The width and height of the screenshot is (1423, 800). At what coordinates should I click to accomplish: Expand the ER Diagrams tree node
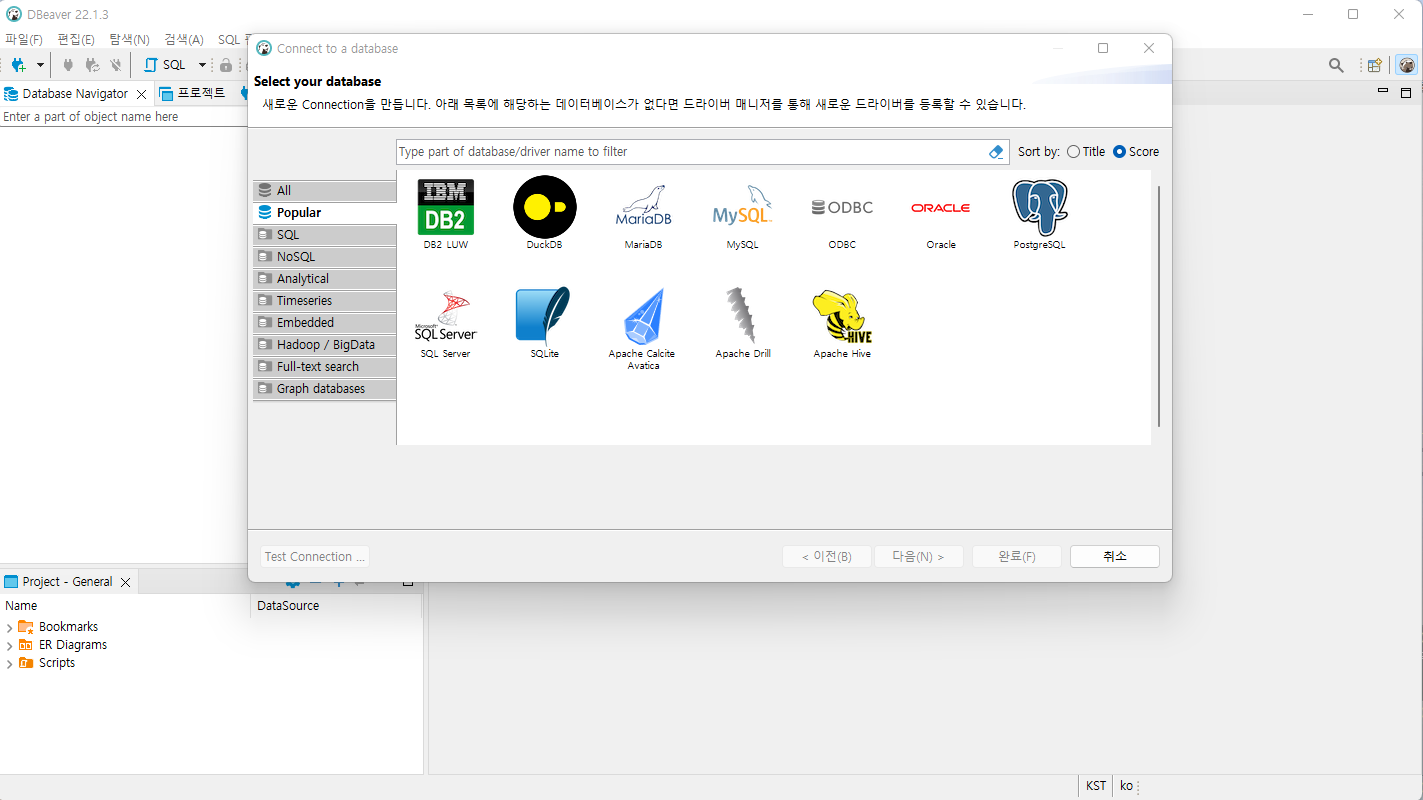(10, 646)
